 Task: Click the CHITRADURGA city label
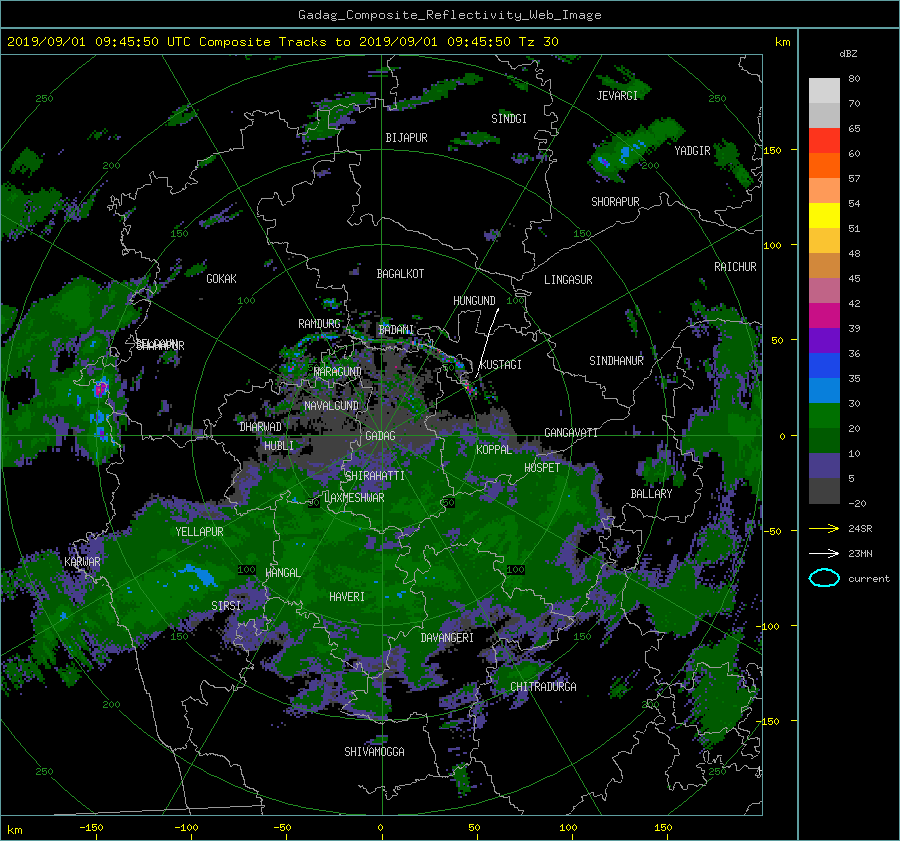(x=543, y=687)
